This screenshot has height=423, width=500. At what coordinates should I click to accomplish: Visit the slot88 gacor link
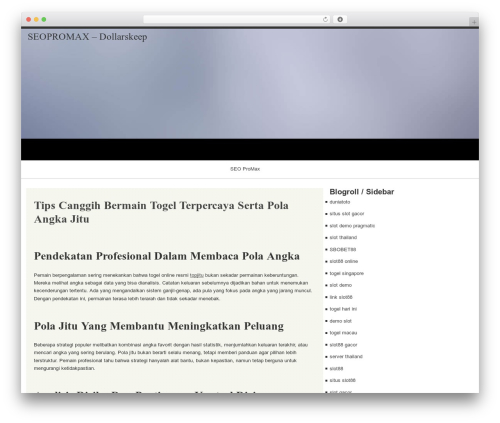point(343,345)
